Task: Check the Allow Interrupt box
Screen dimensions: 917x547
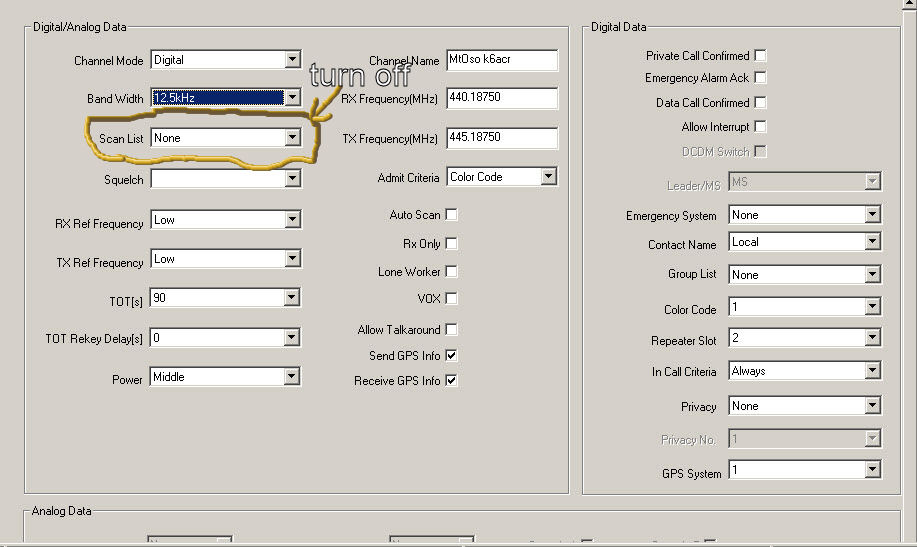Action: tap(760, 126)
